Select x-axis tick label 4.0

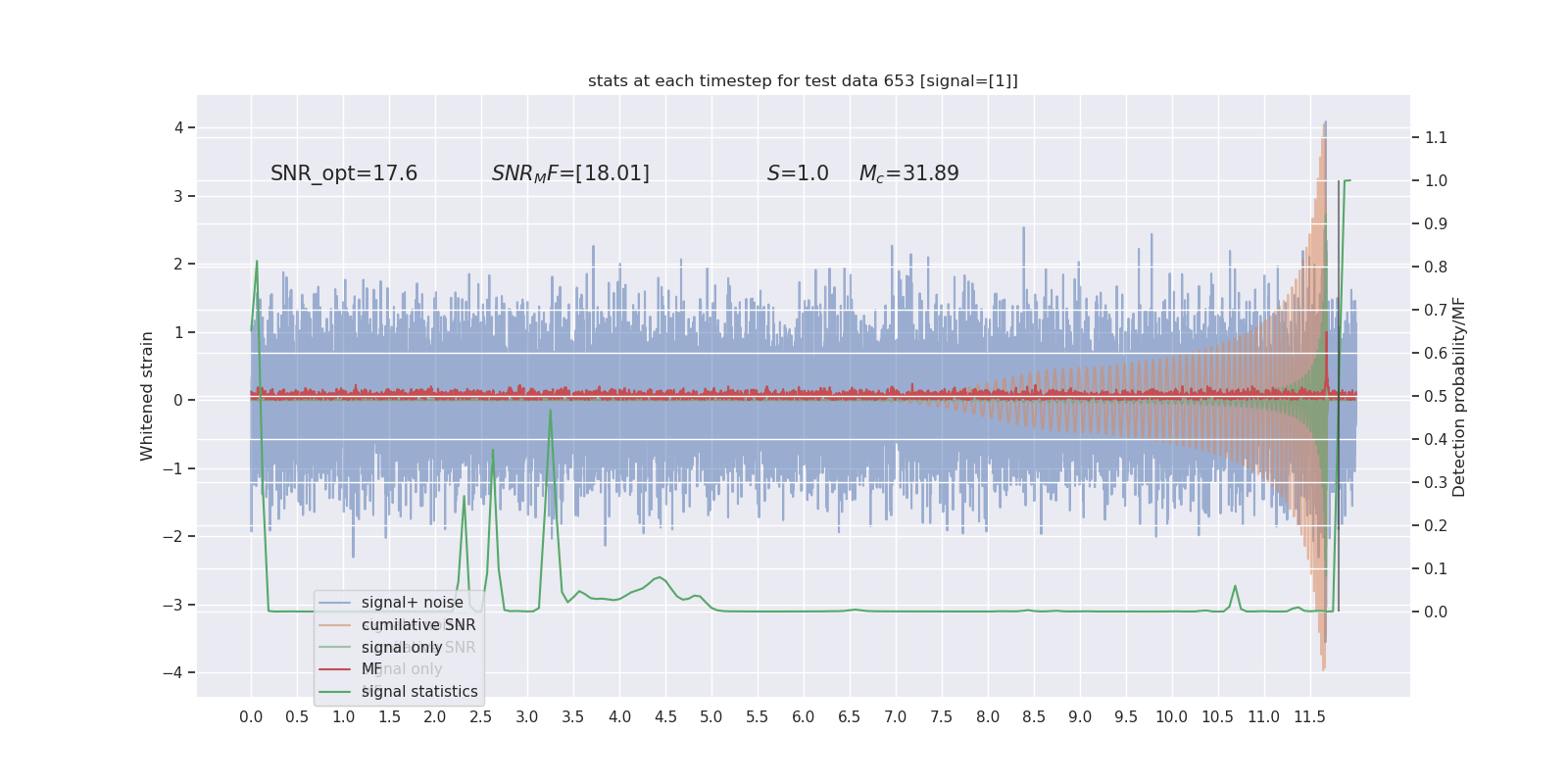(619, 717)
